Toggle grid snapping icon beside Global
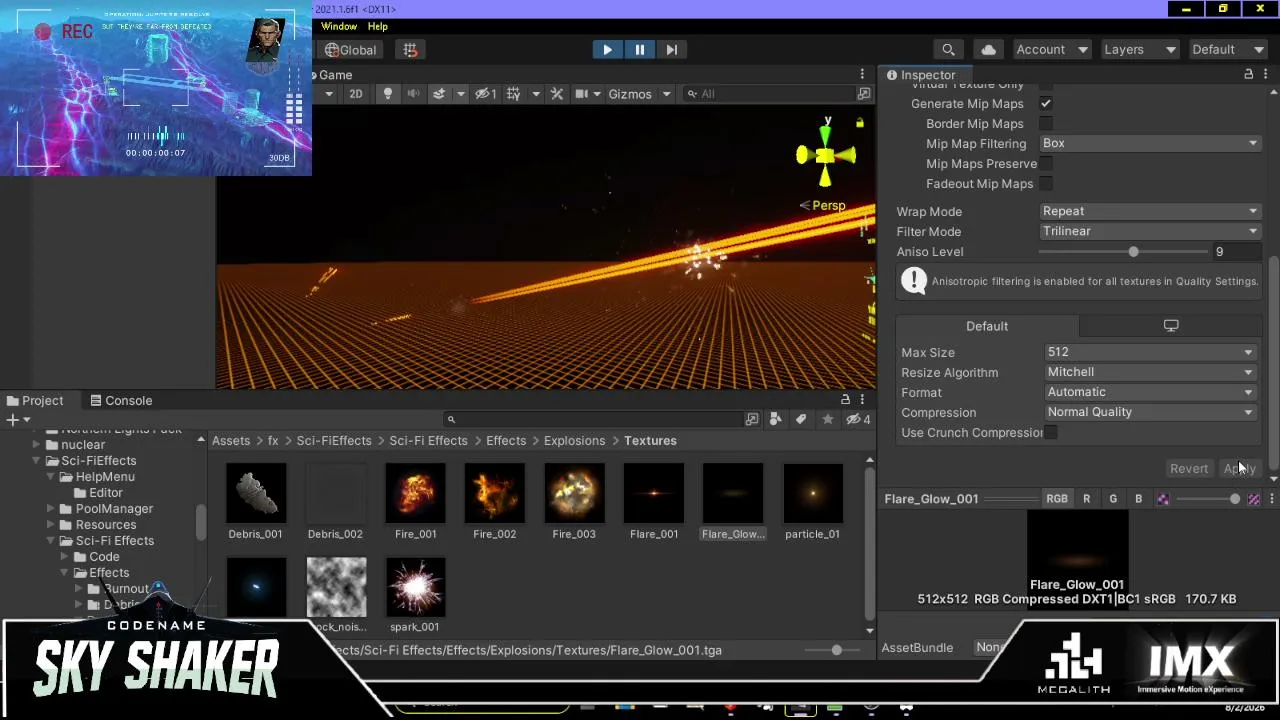This screenshot has width=1280, height=720. click(x=410, y=49)
